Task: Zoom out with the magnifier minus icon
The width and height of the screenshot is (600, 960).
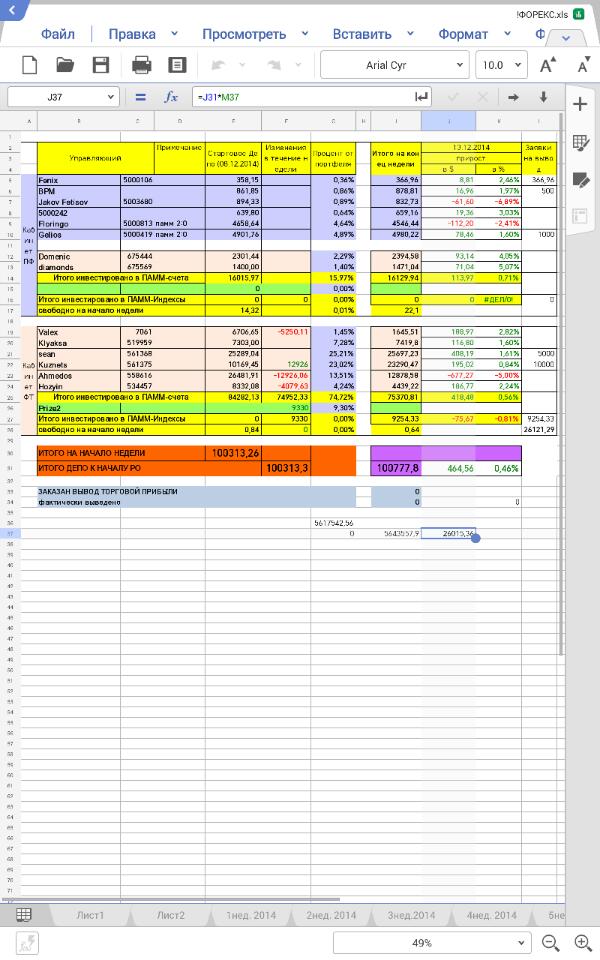Action: [550, 943]
